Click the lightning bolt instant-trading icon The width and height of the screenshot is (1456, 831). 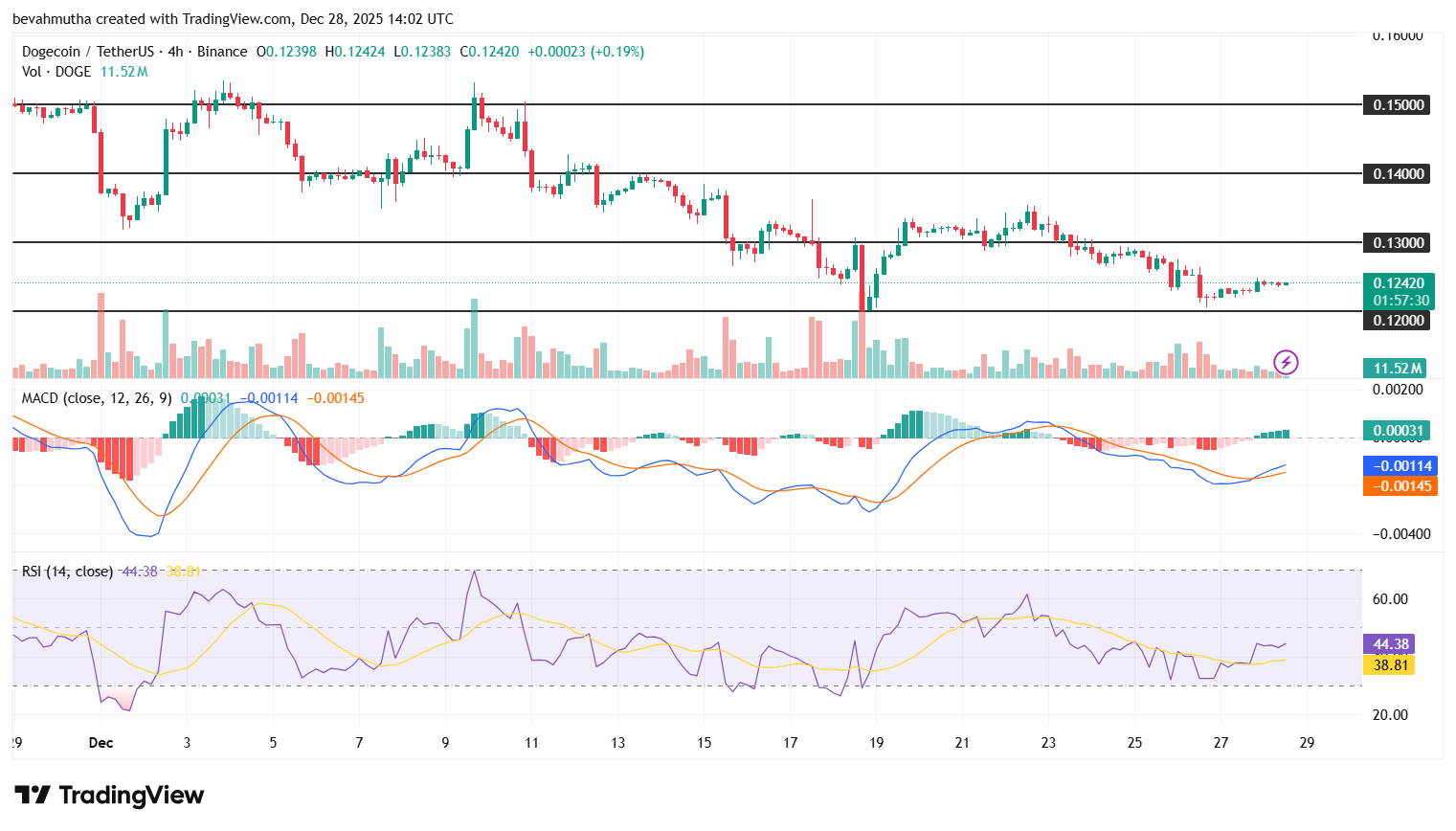[1287, 361]
